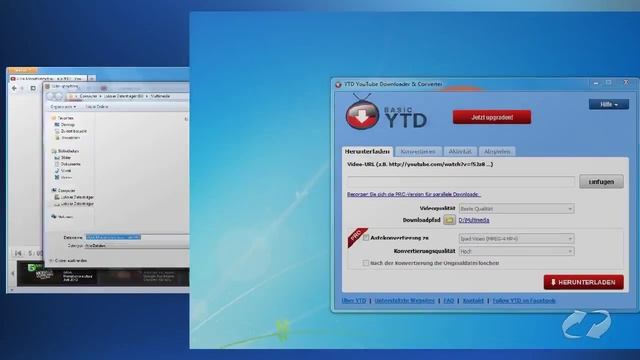
Task: Click the Dokumente icon in save dialog sidebar
Action: [x=57, y=164]
